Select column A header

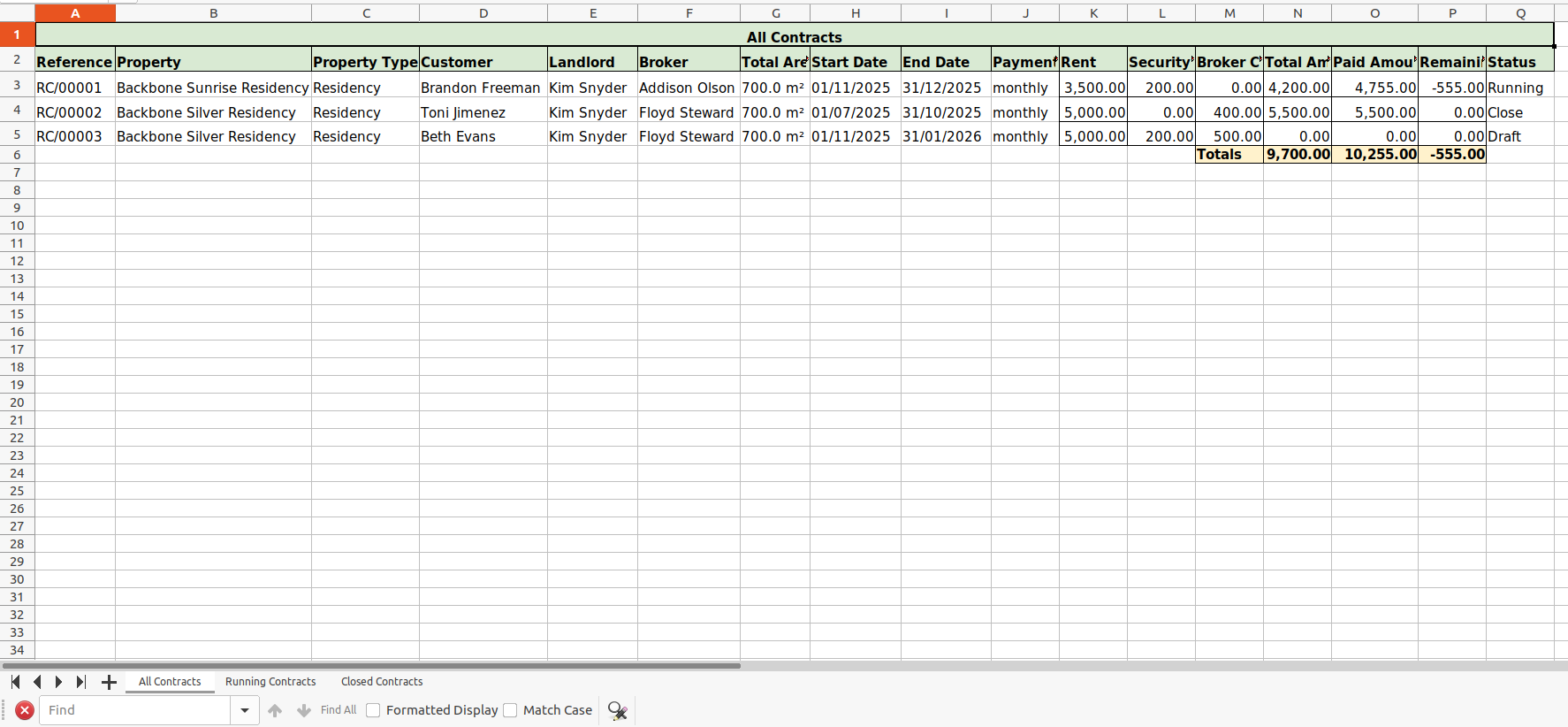[75, 13]
